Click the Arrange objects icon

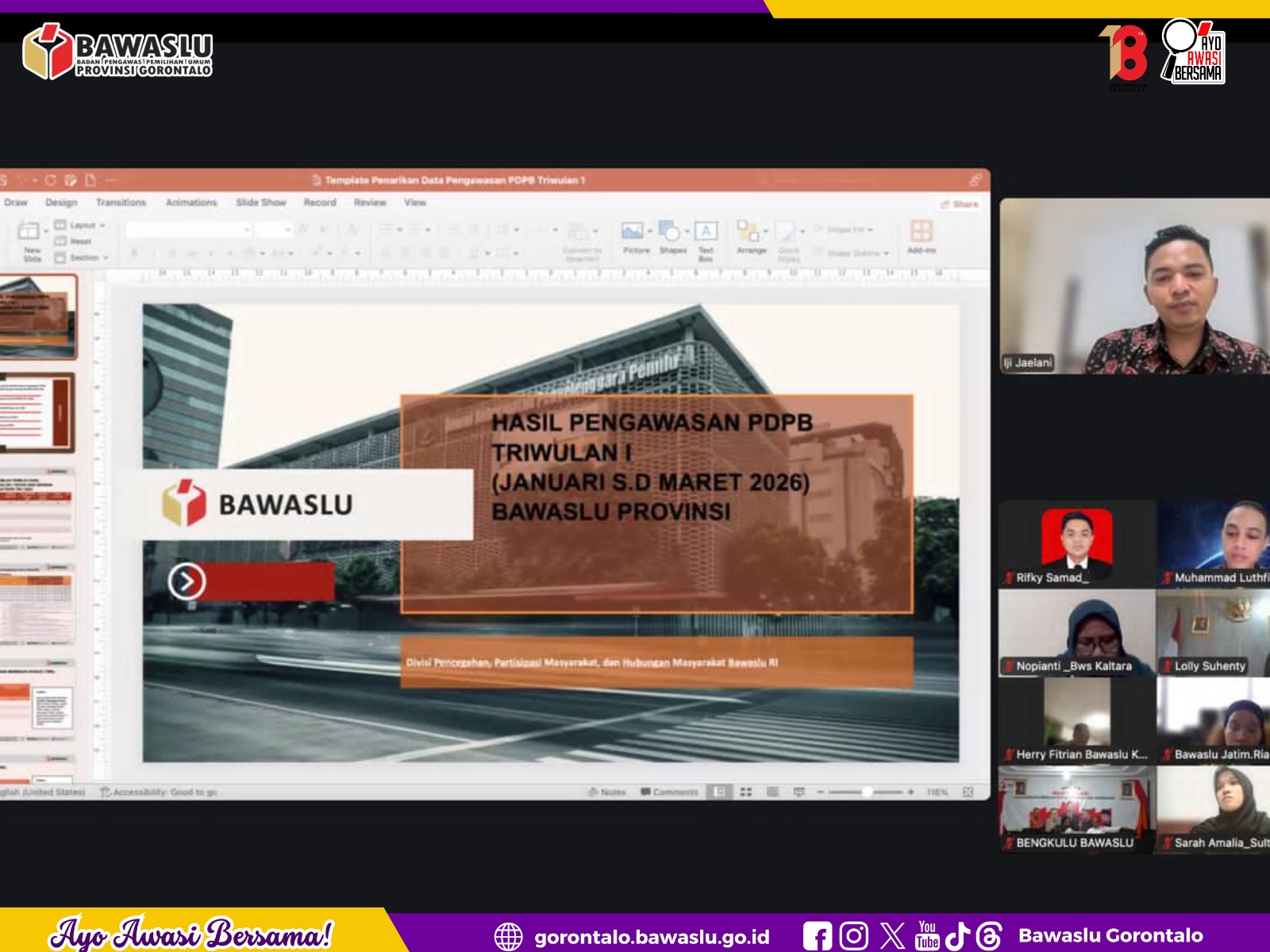click(x=748, y=231)
